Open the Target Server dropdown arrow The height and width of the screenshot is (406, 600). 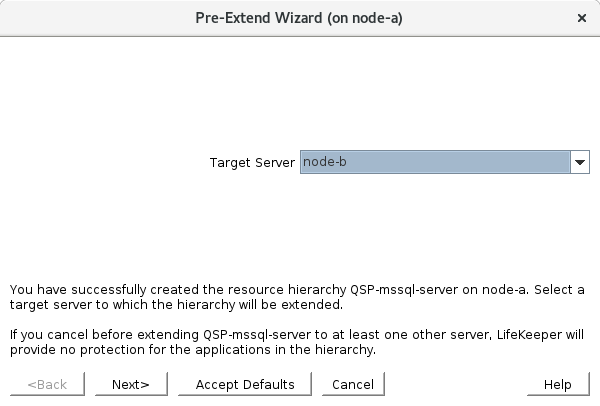point(580,162)
